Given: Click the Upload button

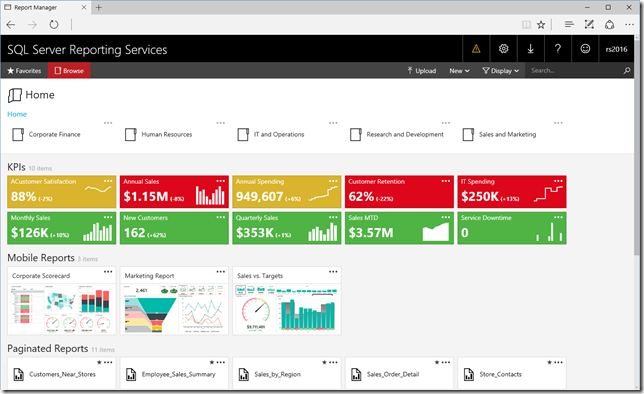Looking at the screenshot, I should coord(422,71).
